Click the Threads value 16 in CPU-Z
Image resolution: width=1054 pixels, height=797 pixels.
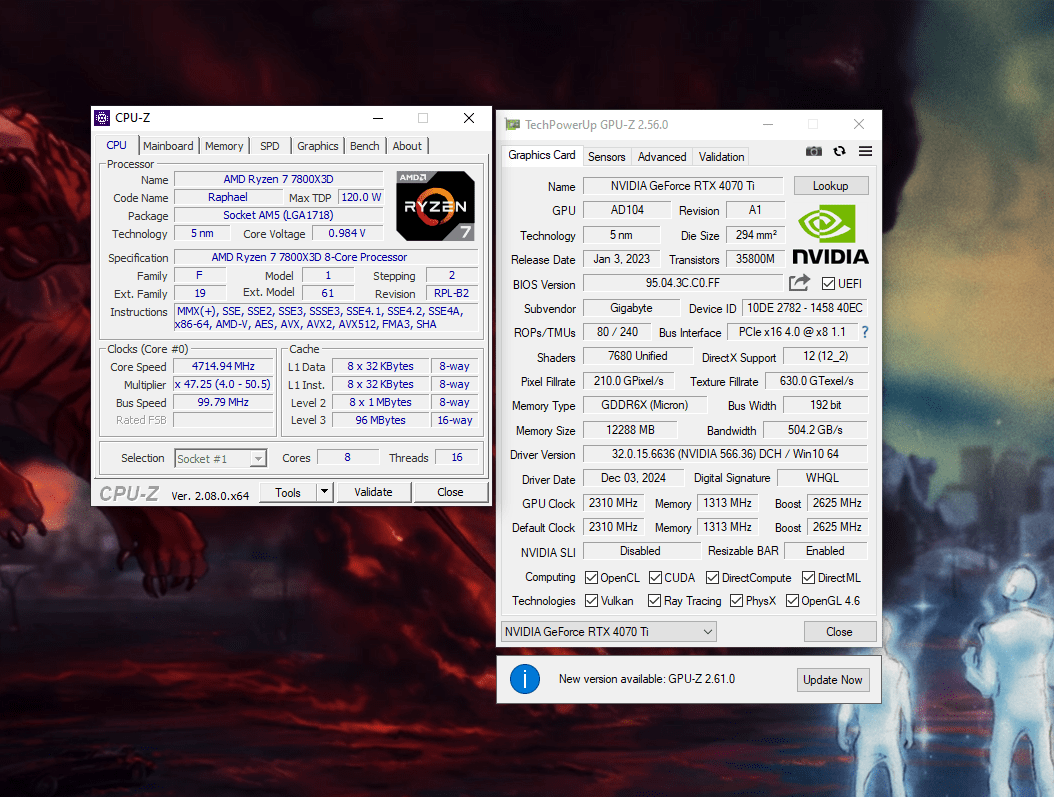[x=456, y=458]
